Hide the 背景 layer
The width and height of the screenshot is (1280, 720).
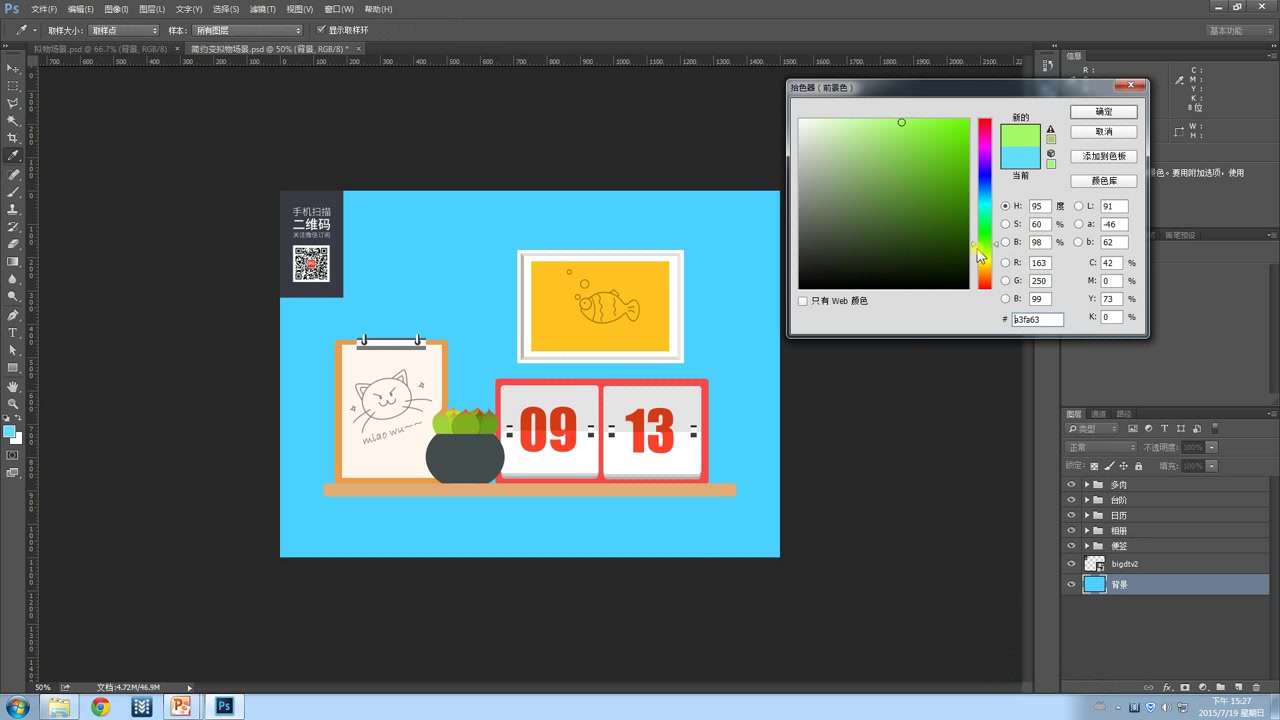(1071, 584)
